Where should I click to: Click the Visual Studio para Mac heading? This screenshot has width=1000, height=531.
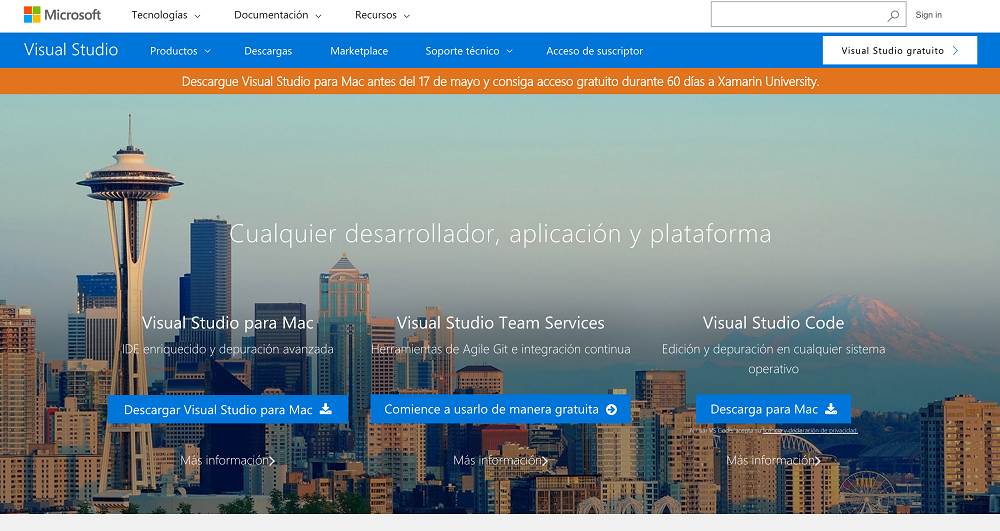[228, 323]
